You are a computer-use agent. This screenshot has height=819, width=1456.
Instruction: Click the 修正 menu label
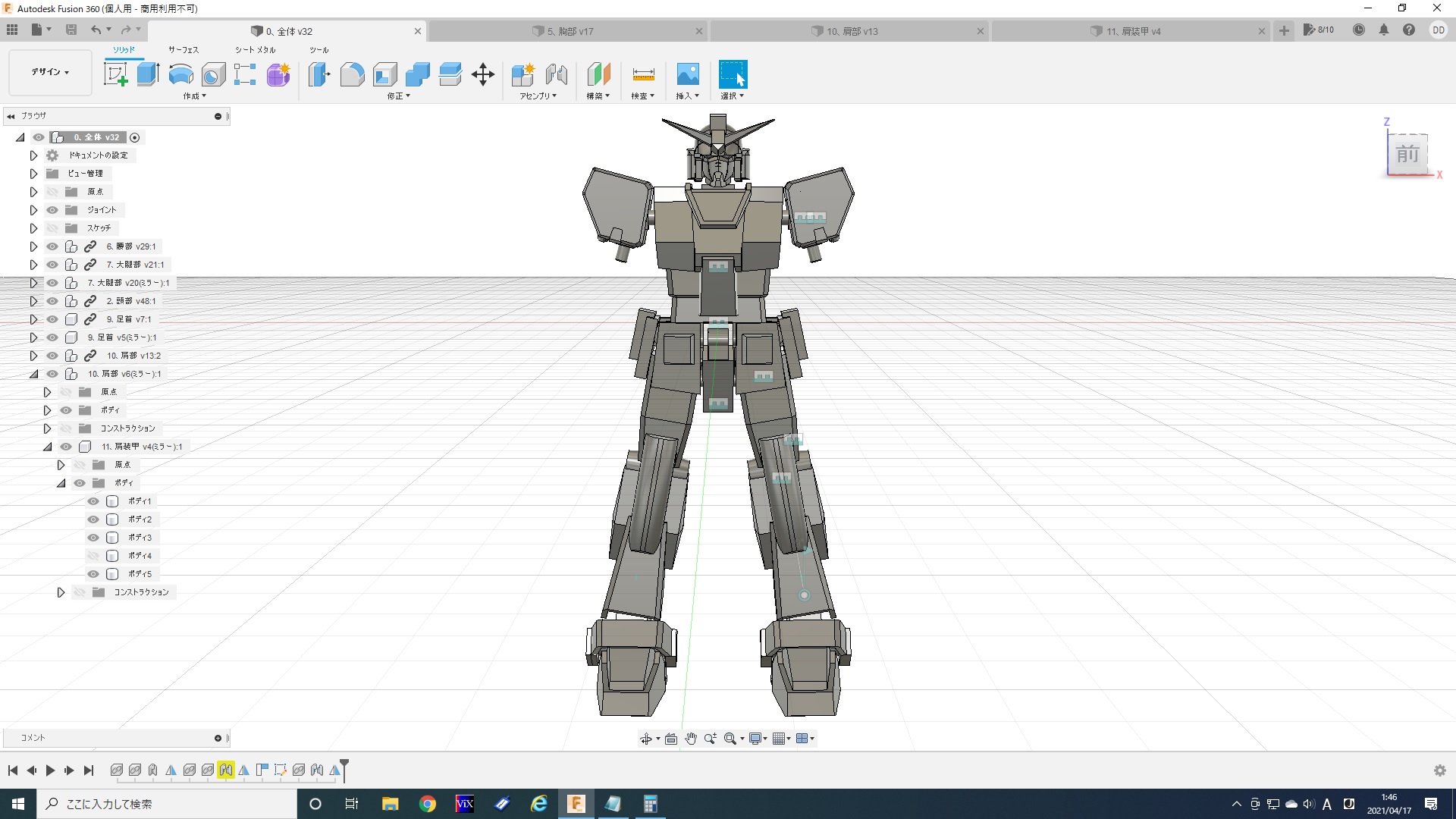pos(398,96)
